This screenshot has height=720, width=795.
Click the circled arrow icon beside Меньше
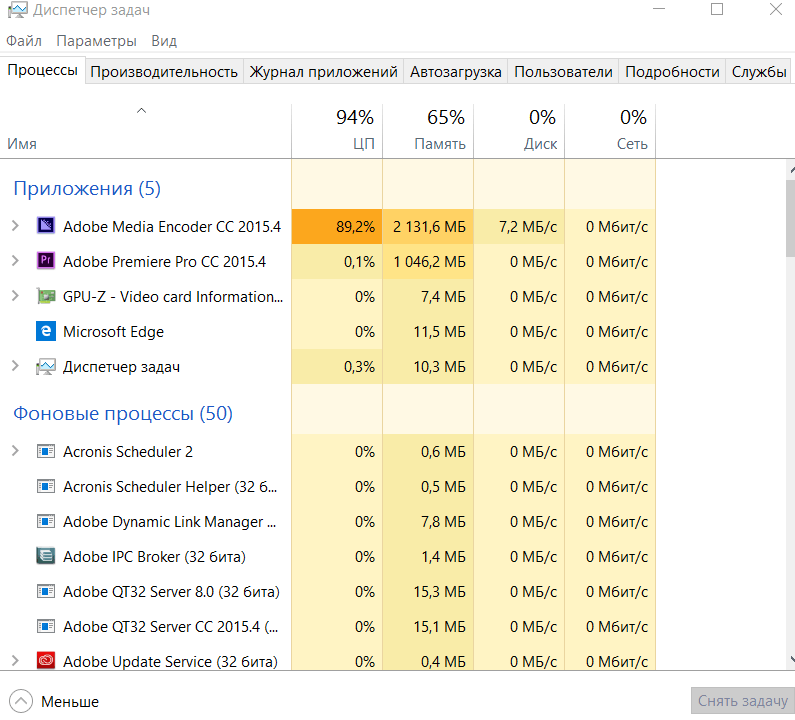pyautogui.click(x=21, y=701)
